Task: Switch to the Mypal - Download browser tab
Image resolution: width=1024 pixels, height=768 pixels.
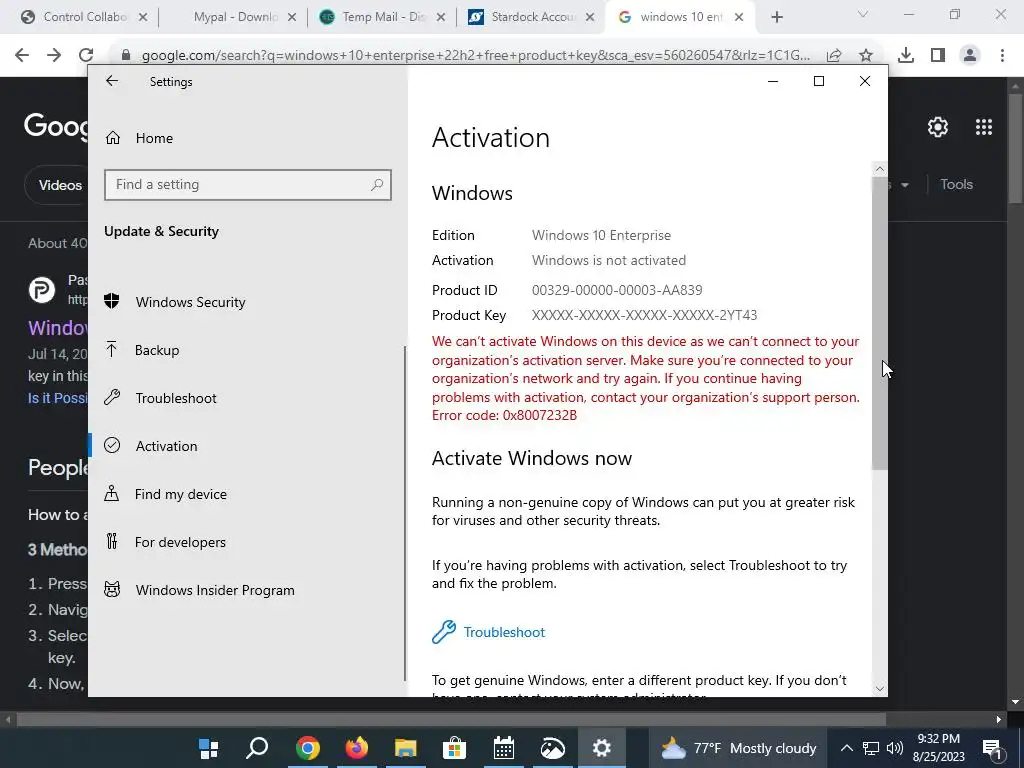Action: (x=236, y=17)
